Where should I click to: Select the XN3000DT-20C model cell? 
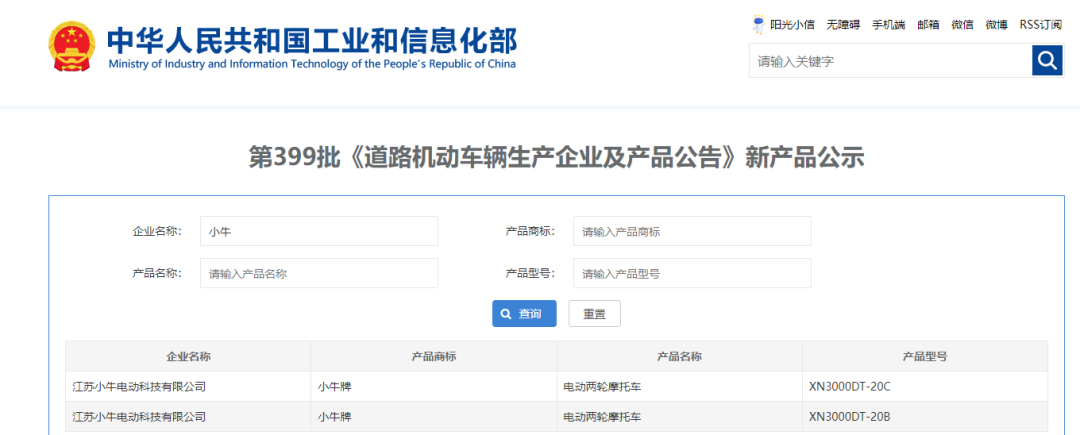(x=849, y=387)
